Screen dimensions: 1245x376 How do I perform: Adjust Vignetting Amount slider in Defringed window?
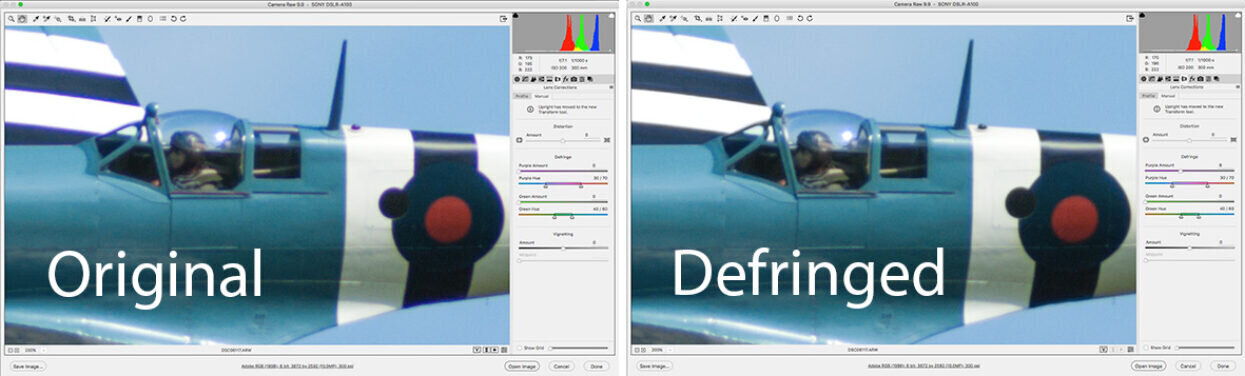point(1189,248)
